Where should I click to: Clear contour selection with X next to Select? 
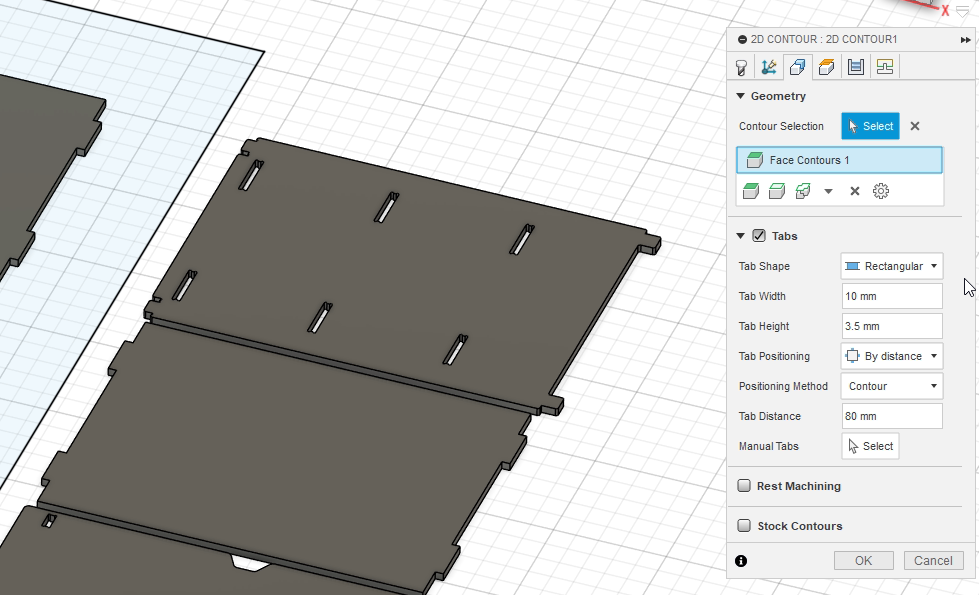point(915,126)
